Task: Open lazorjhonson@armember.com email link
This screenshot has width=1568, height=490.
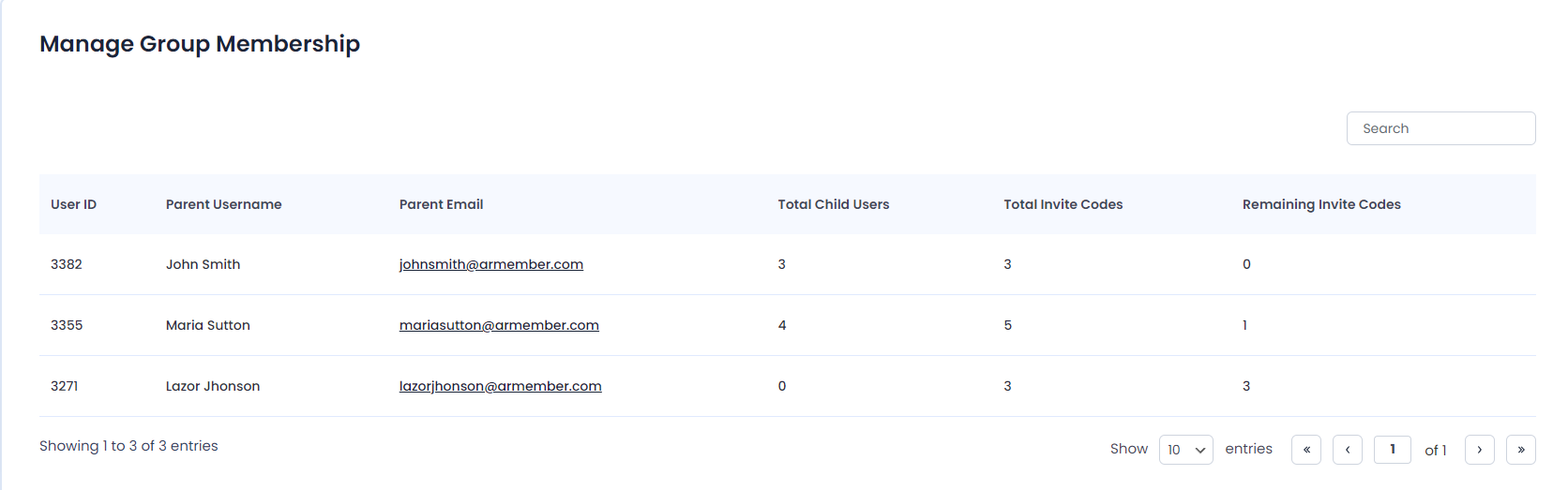Action: pos(501,386)
